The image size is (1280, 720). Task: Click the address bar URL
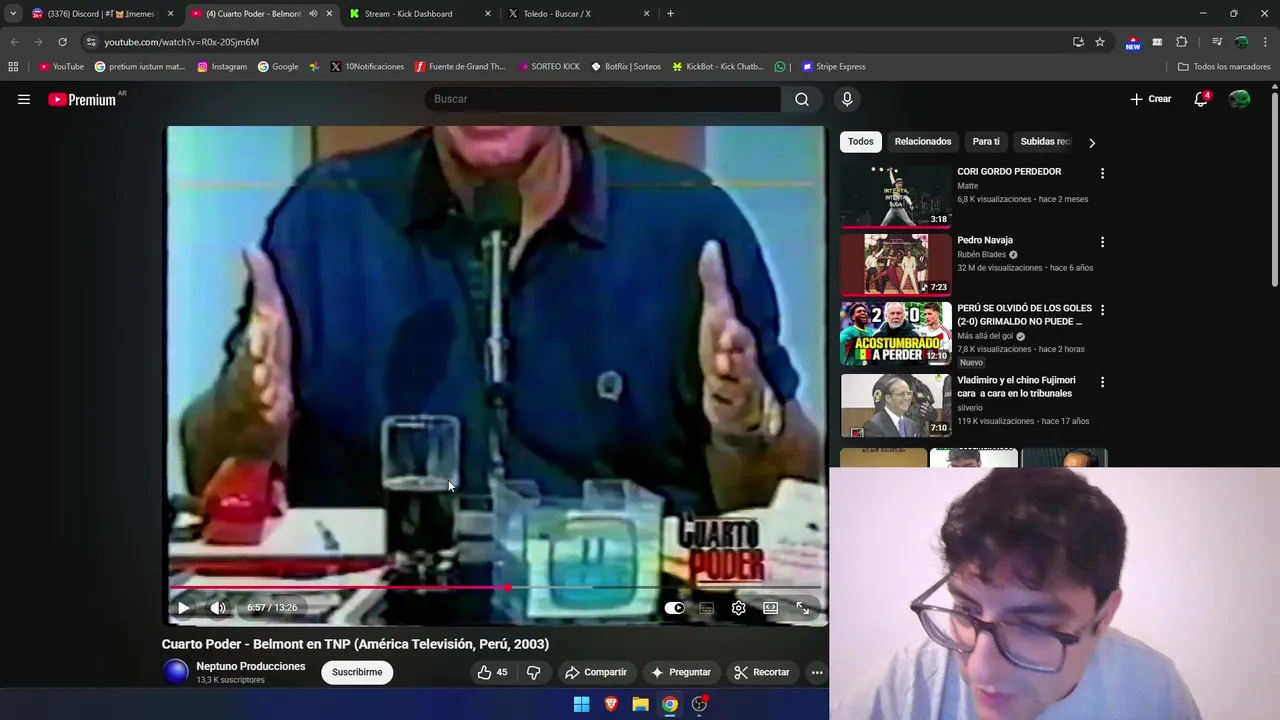click(181, 42)
